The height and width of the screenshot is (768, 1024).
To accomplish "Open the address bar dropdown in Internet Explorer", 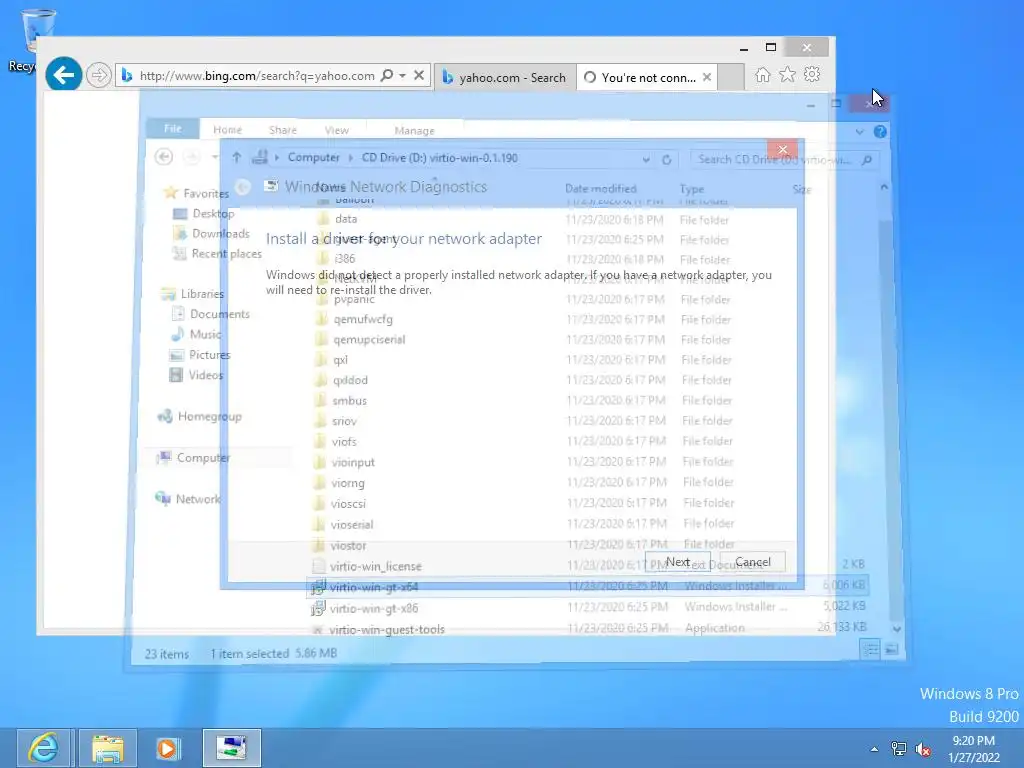I will click(x=402, y=76).
